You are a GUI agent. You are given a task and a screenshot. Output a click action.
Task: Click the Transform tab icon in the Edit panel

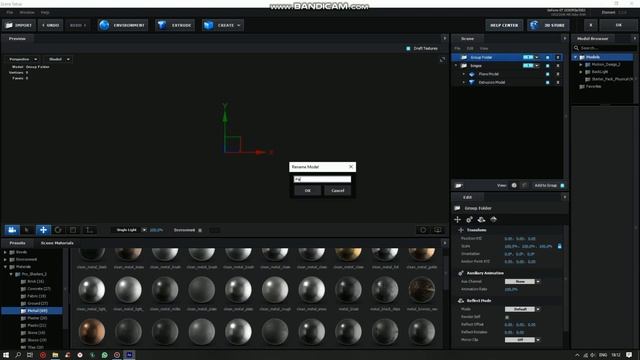pyautogui.click(x=458, y=220)
